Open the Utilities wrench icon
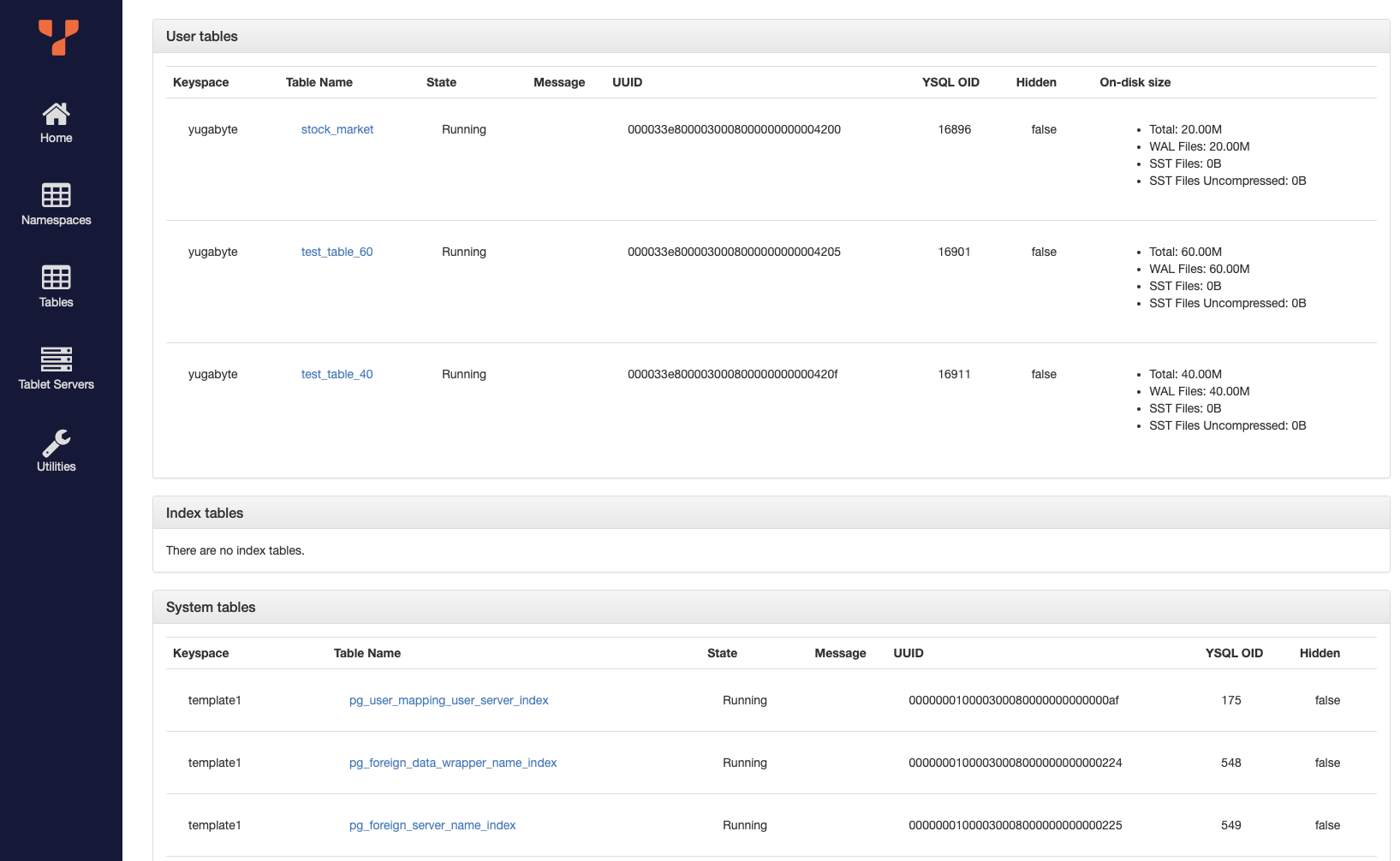 (x=57, y=442)
